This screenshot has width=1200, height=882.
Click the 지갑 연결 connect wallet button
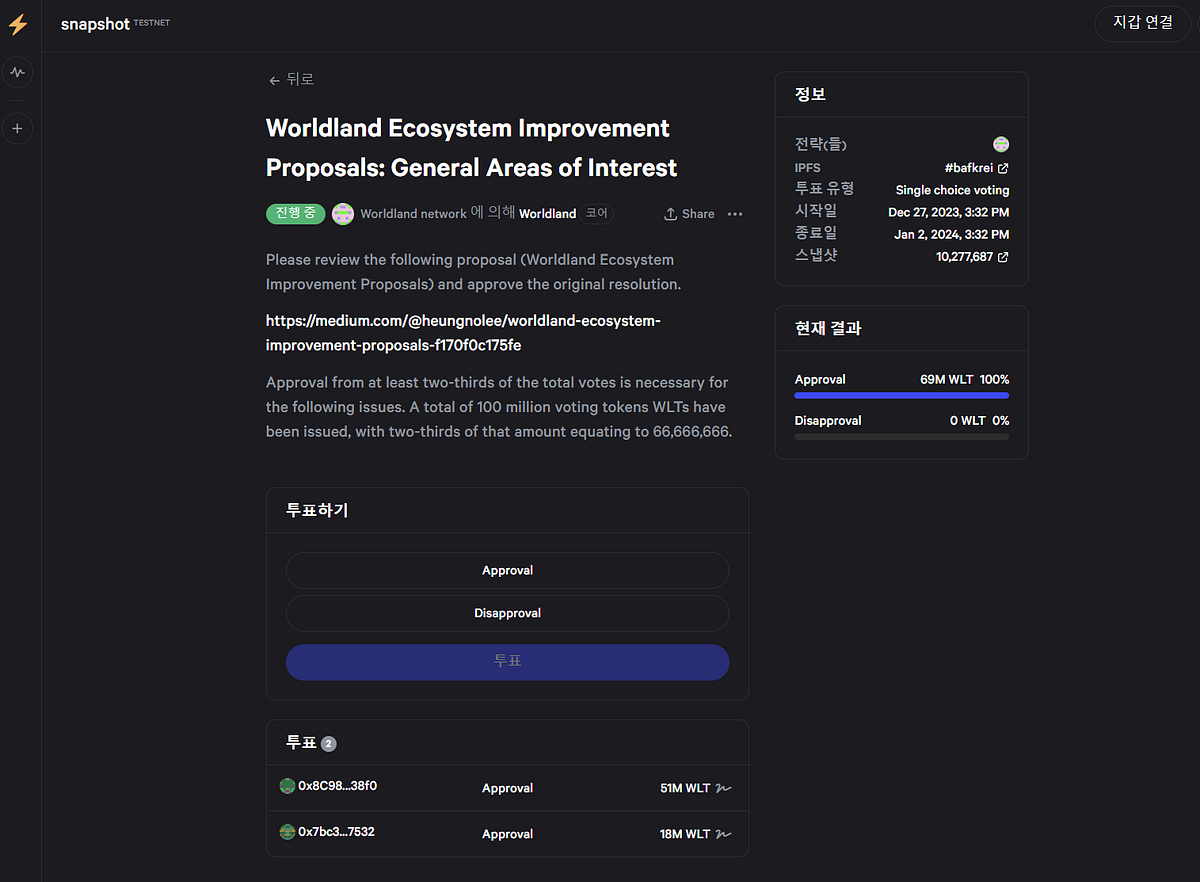1143,22
